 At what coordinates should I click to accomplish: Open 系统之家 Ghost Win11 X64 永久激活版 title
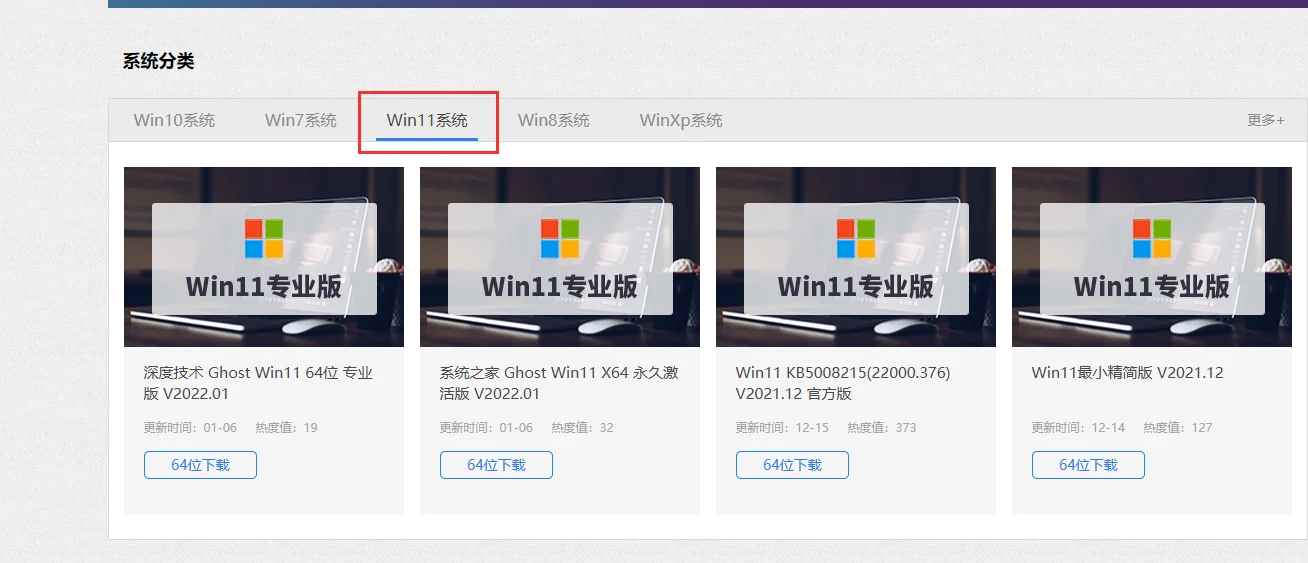559,383
